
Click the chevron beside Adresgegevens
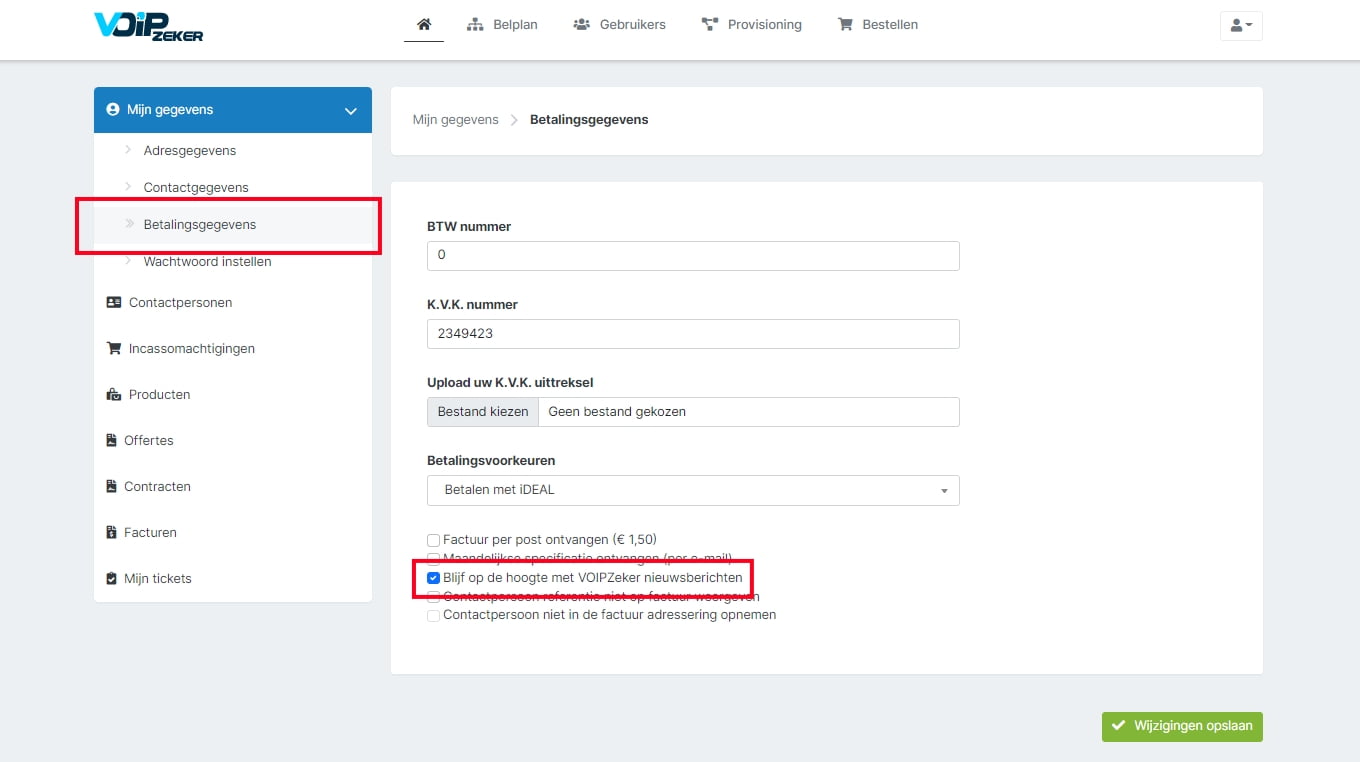(x=128, y=150)
